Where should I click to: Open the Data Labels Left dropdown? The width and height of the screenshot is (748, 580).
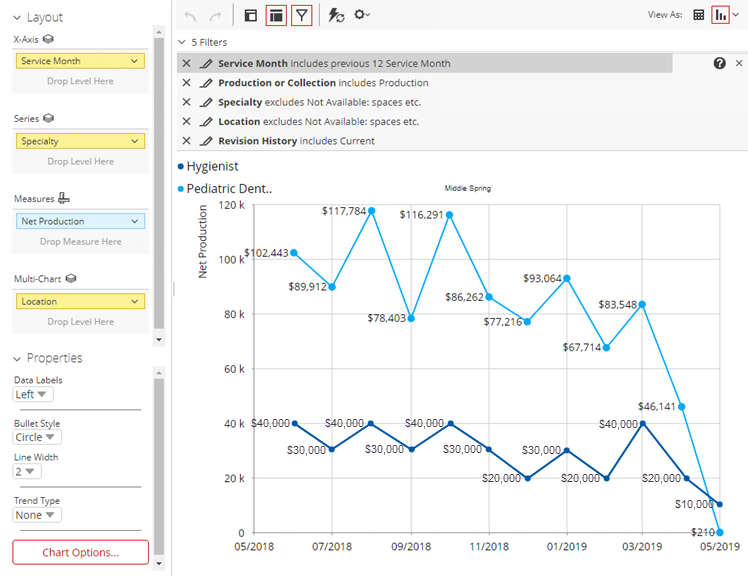tap(33, 394)
